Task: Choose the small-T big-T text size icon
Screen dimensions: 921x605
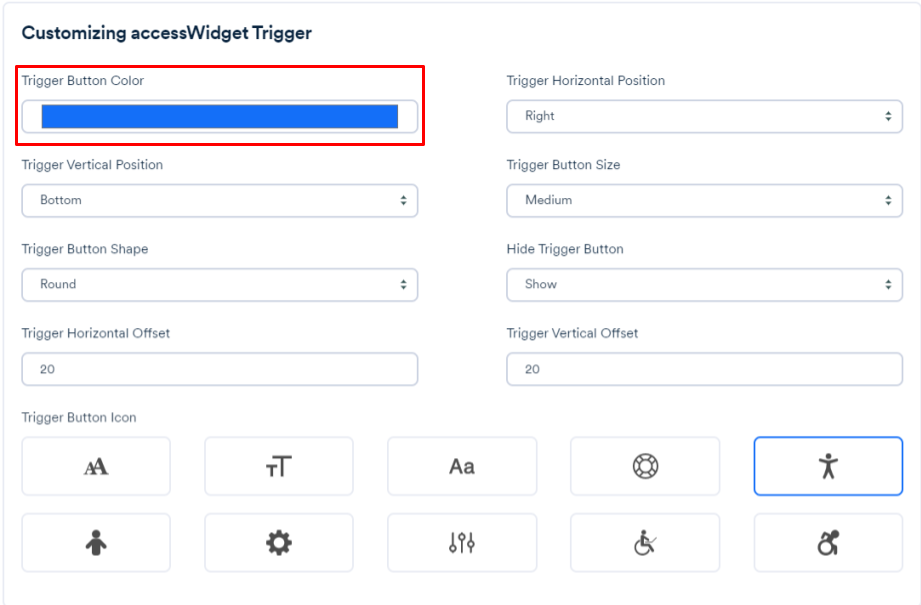Action: tap(279, 466)
